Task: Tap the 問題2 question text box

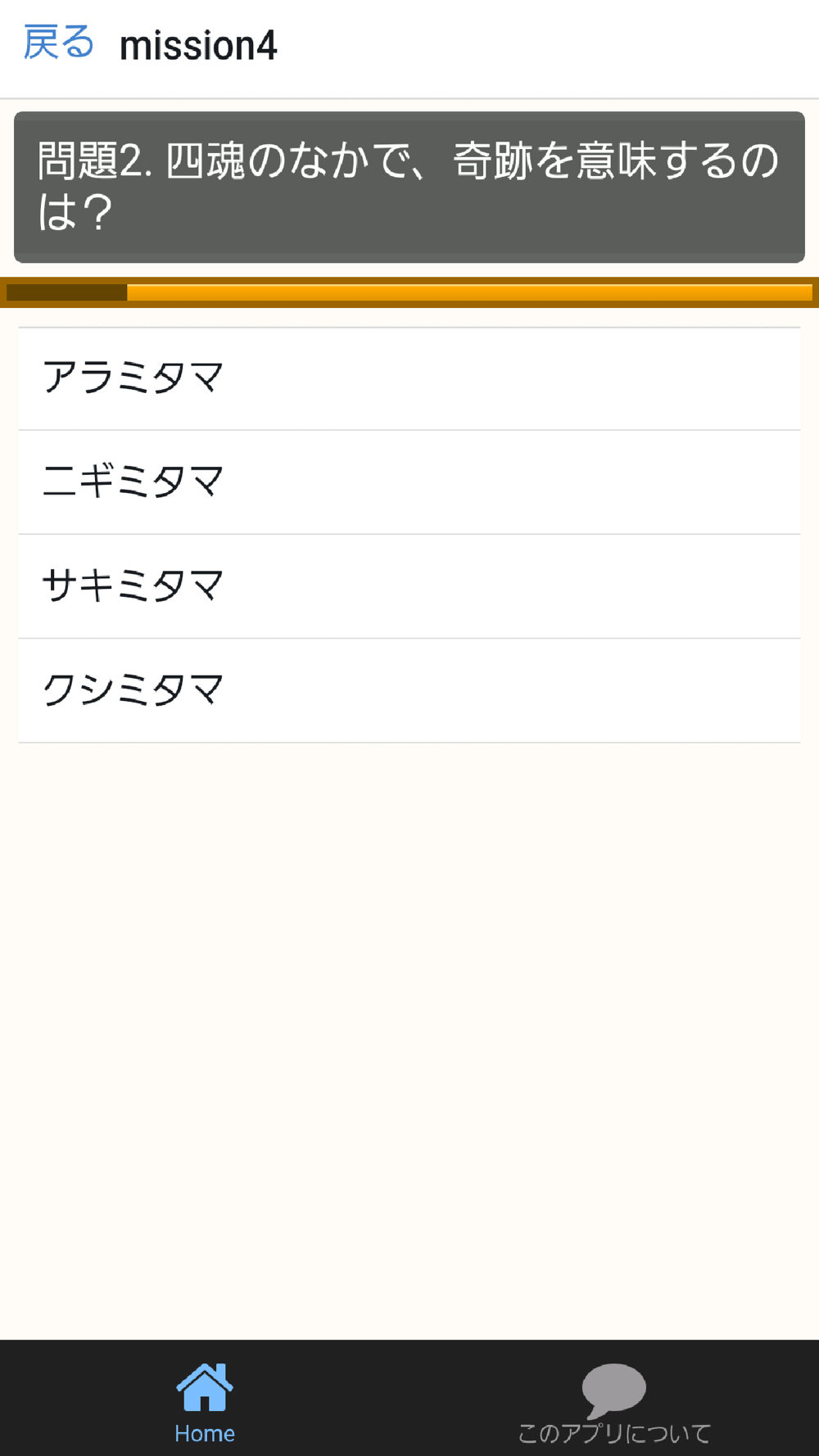Action: [409, 187]
